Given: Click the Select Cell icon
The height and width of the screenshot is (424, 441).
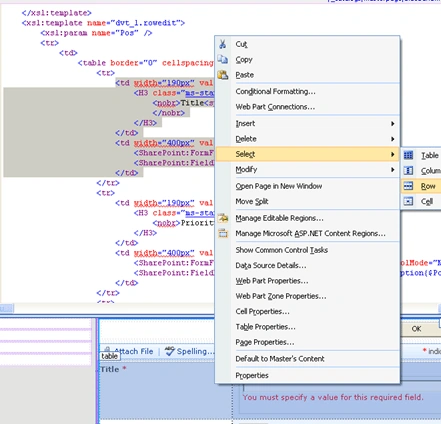Looking at the screenshot, I should coord(408,201).
